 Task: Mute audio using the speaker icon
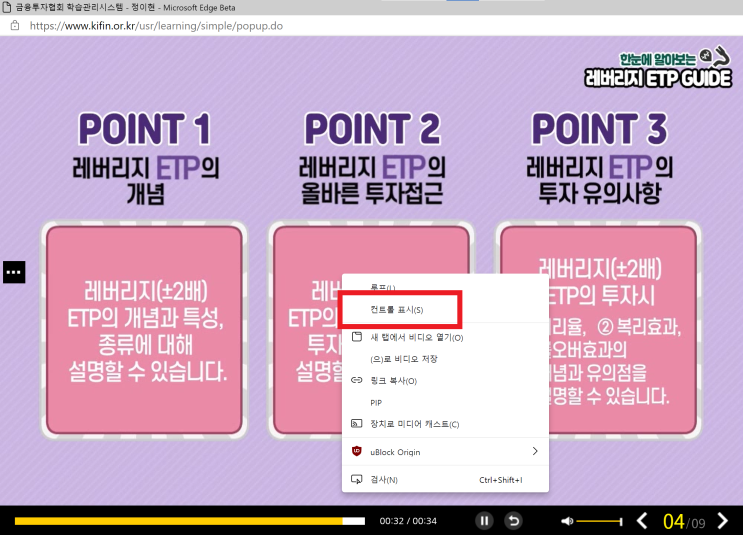click(x=567, y=521)
